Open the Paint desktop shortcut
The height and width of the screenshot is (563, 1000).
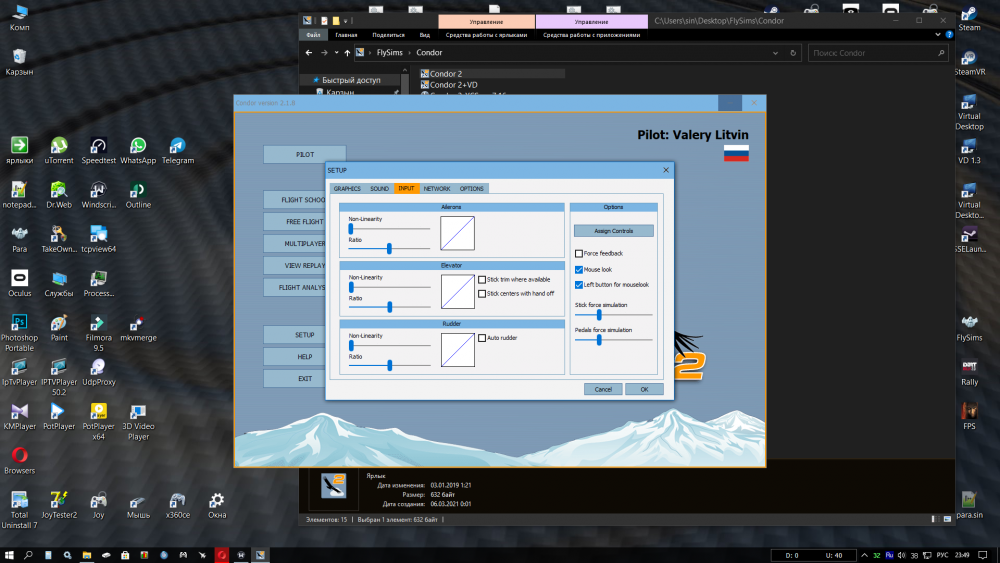(59, 328)
